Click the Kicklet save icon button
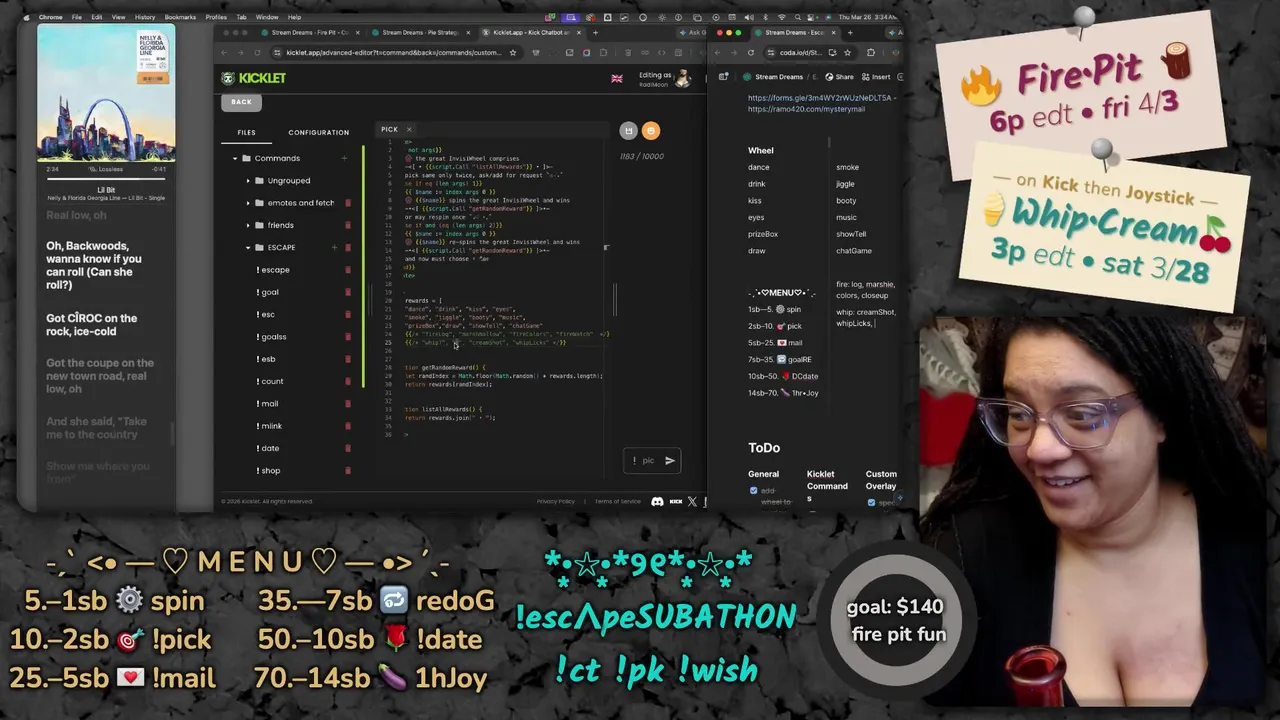 click(628, 130)
